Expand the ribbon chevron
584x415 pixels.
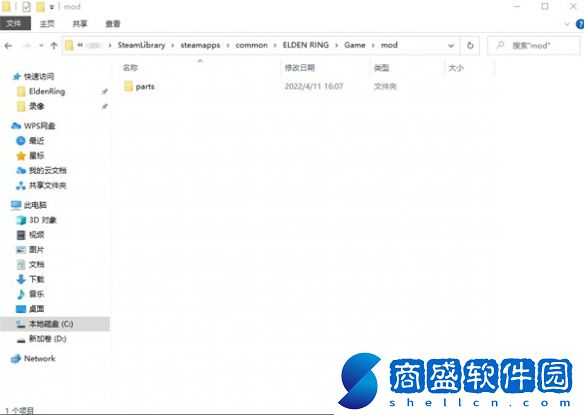pyautogui.click(x=567, y=24)
